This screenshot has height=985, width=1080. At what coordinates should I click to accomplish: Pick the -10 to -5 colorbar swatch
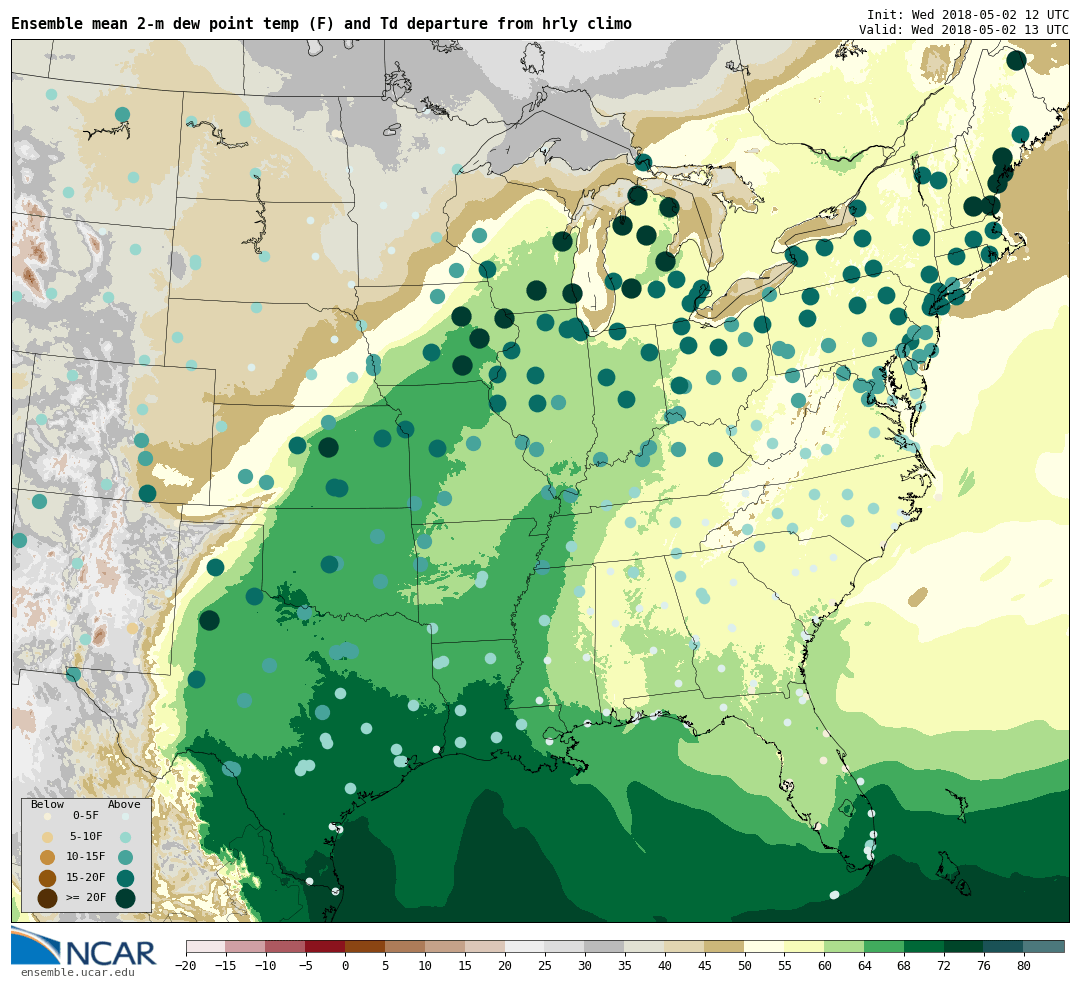286,946
